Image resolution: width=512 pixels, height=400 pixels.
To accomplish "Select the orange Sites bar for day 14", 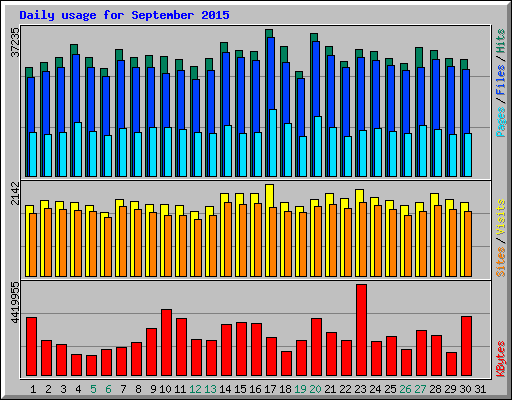I will pos(228,239).
